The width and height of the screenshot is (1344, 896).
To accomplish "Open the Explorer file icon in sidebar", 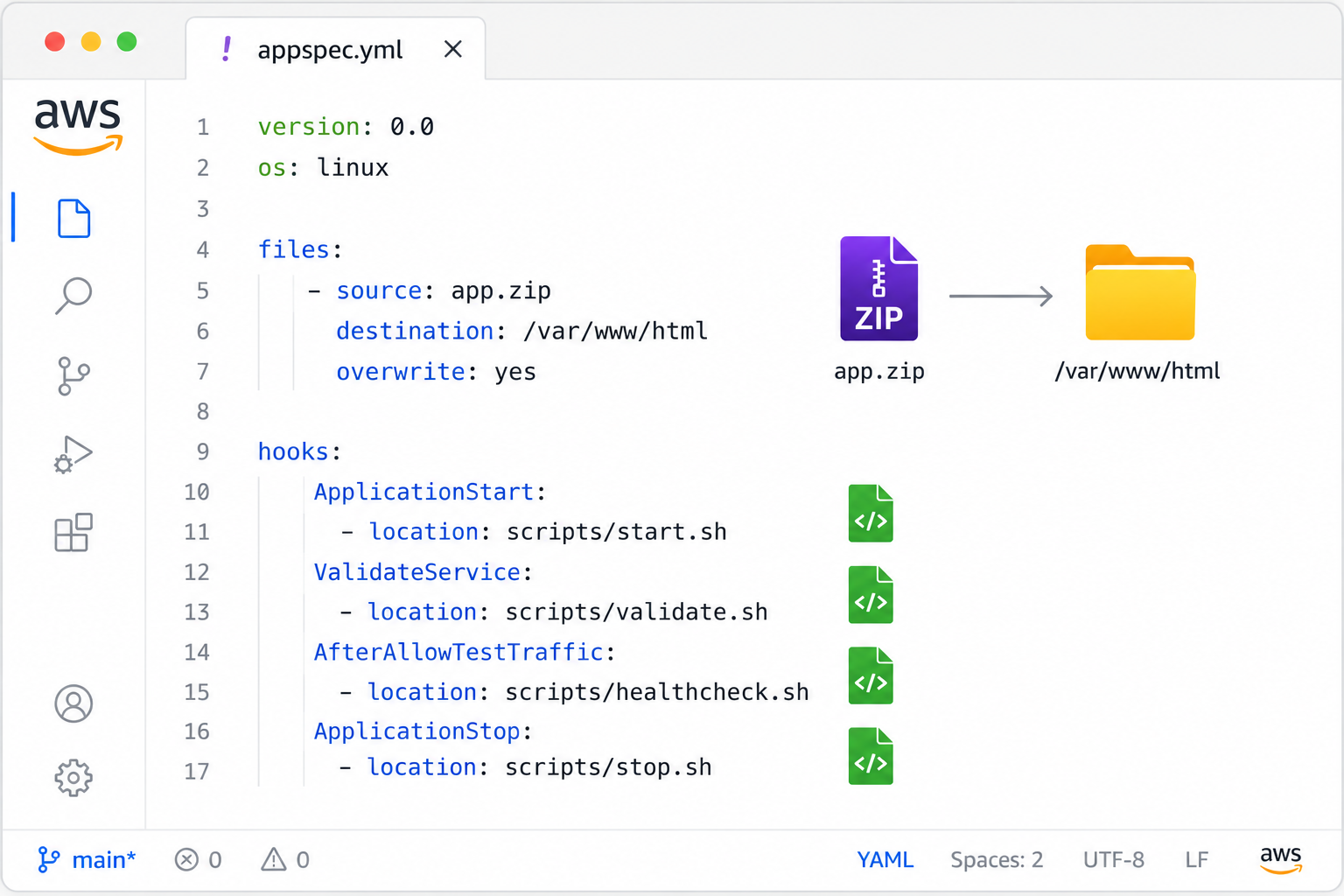I will coord(73,218).
